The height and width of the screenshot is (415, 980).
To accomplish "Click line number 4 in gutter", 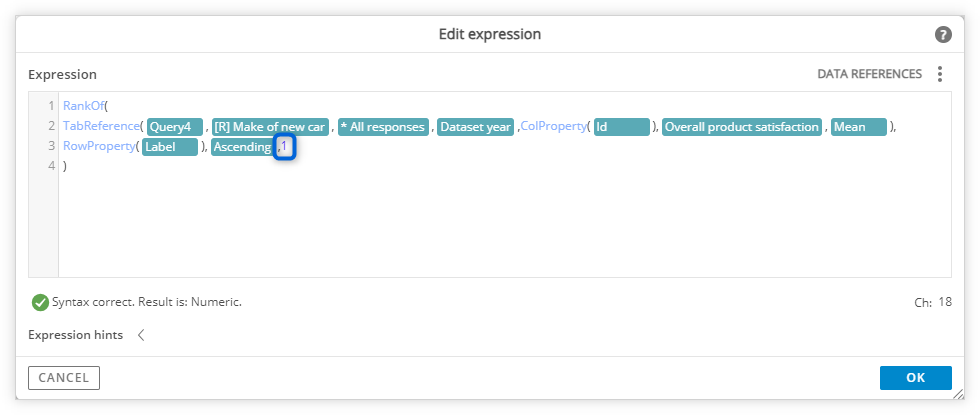I will [x=52, y=166].
